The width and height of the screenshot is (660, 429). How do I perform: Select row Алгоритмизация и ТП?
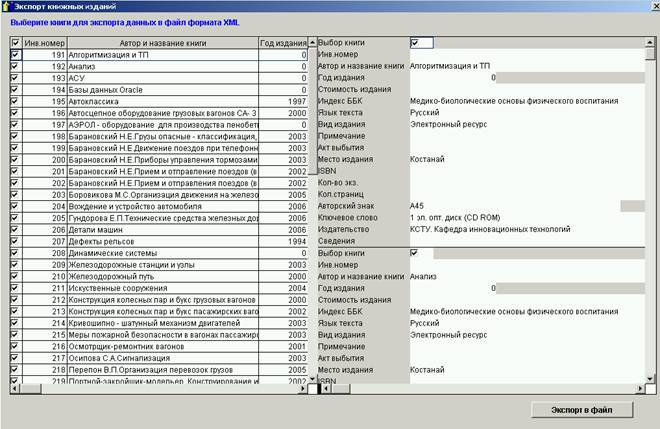(163, 55)
